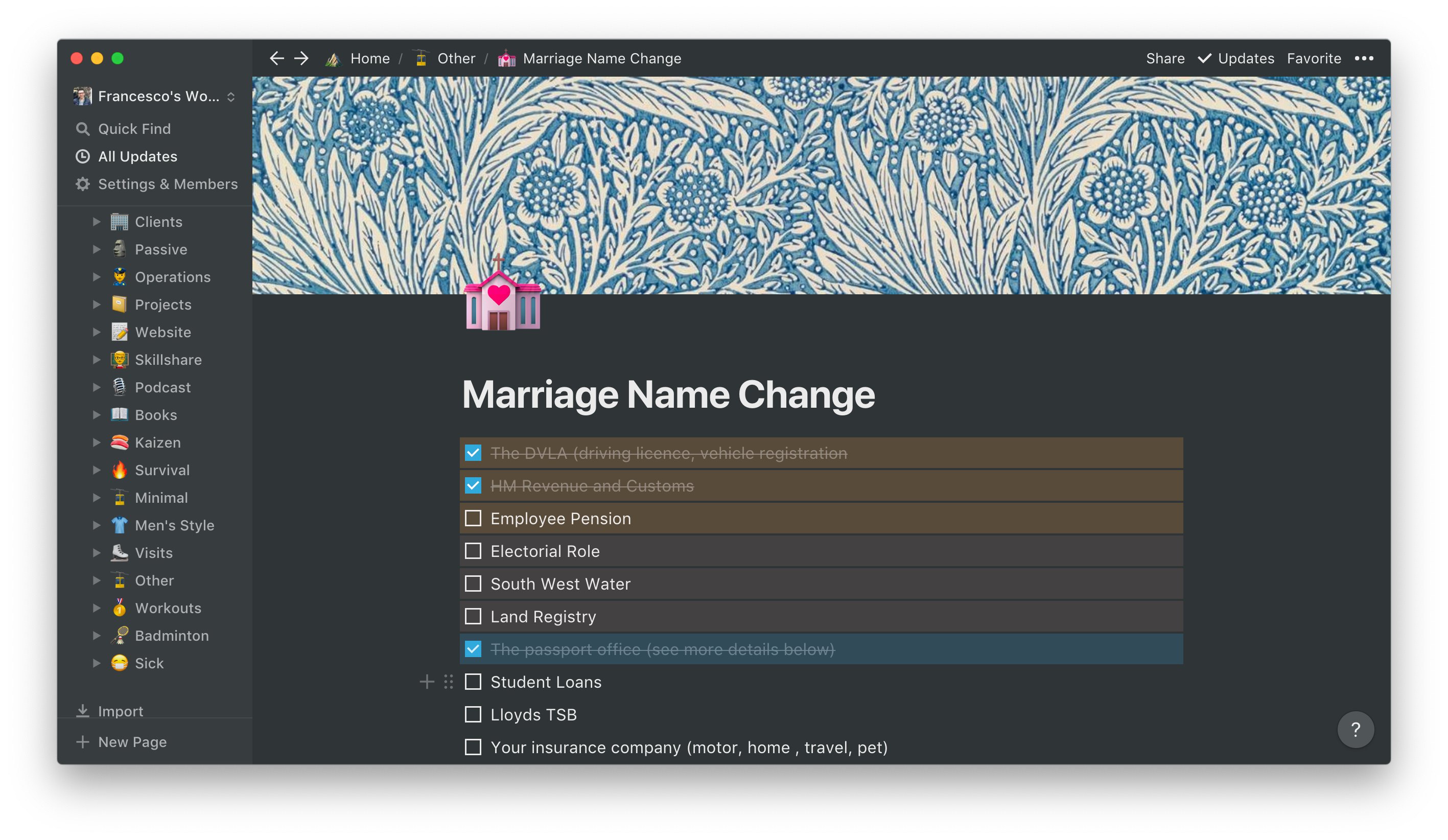This screenshot has width=1448, height=840.
Task: Open All Updates in sidebar
Action: [137, 156]
